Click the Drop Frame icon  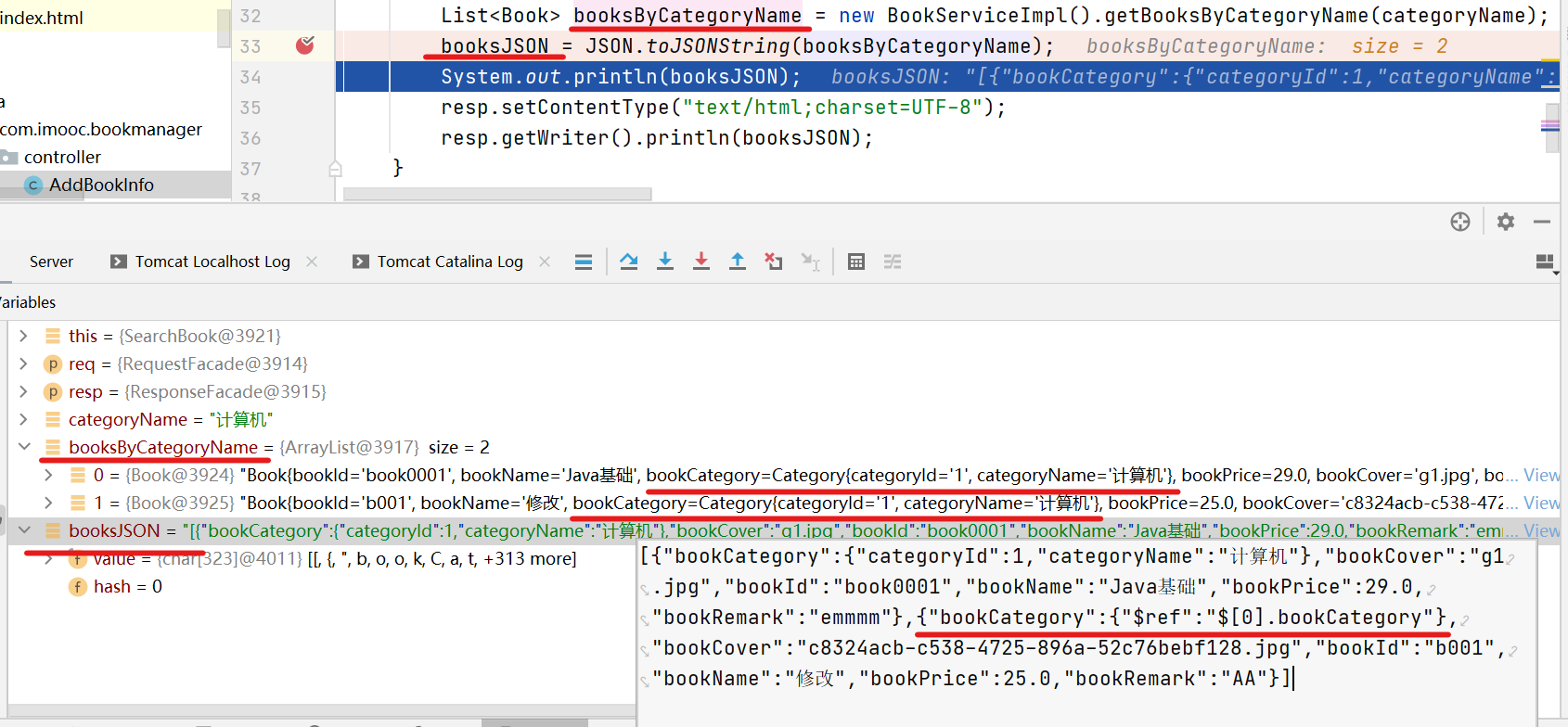click(774, 261)
